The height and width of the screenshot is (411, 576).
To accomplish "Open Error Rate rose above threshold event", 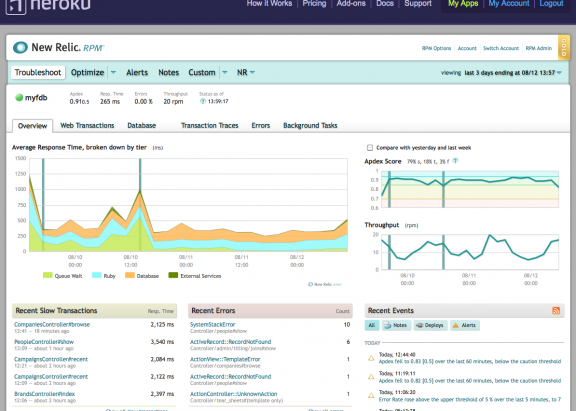I will coord(470,399).
